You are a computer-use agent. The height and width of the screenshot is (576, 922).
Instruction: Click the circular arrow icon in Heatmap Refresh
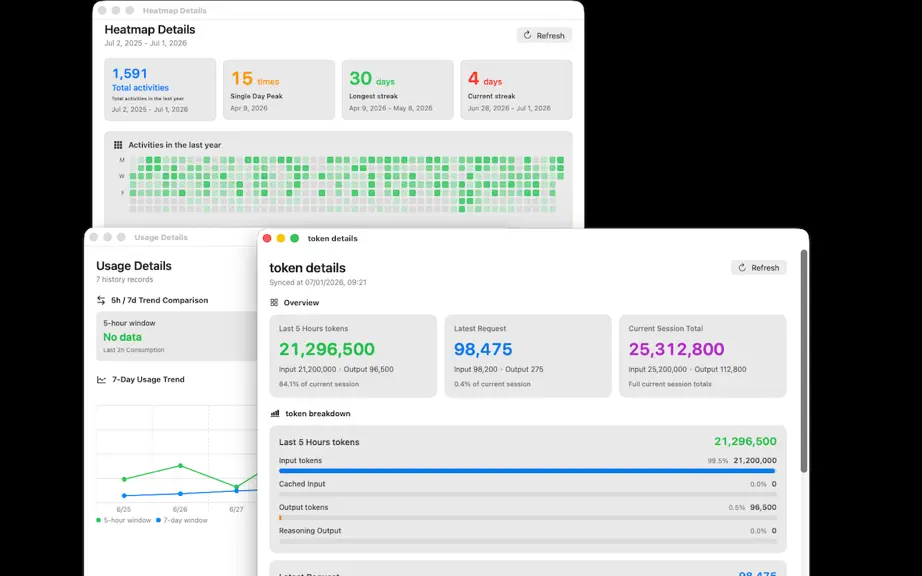[x=527, y=35]
